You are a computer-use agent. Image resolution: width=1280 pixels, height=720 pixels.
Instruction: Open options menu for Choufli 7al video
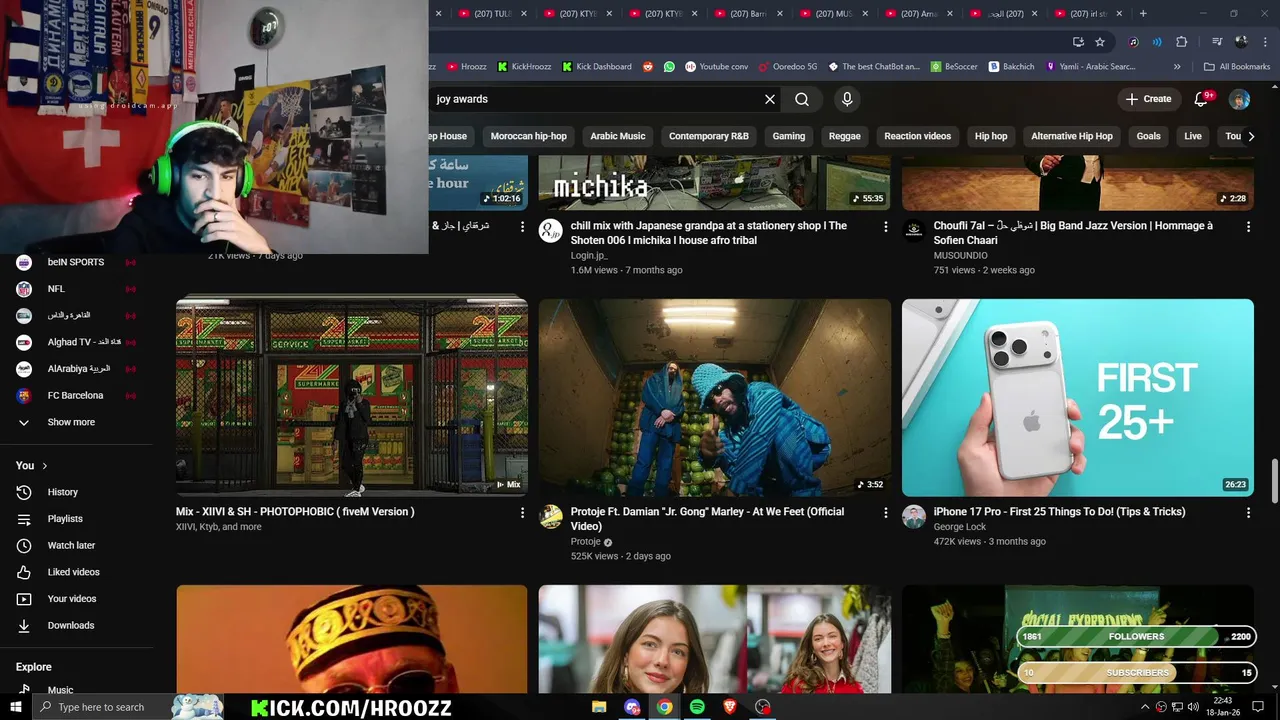(x=1248, y=227)
